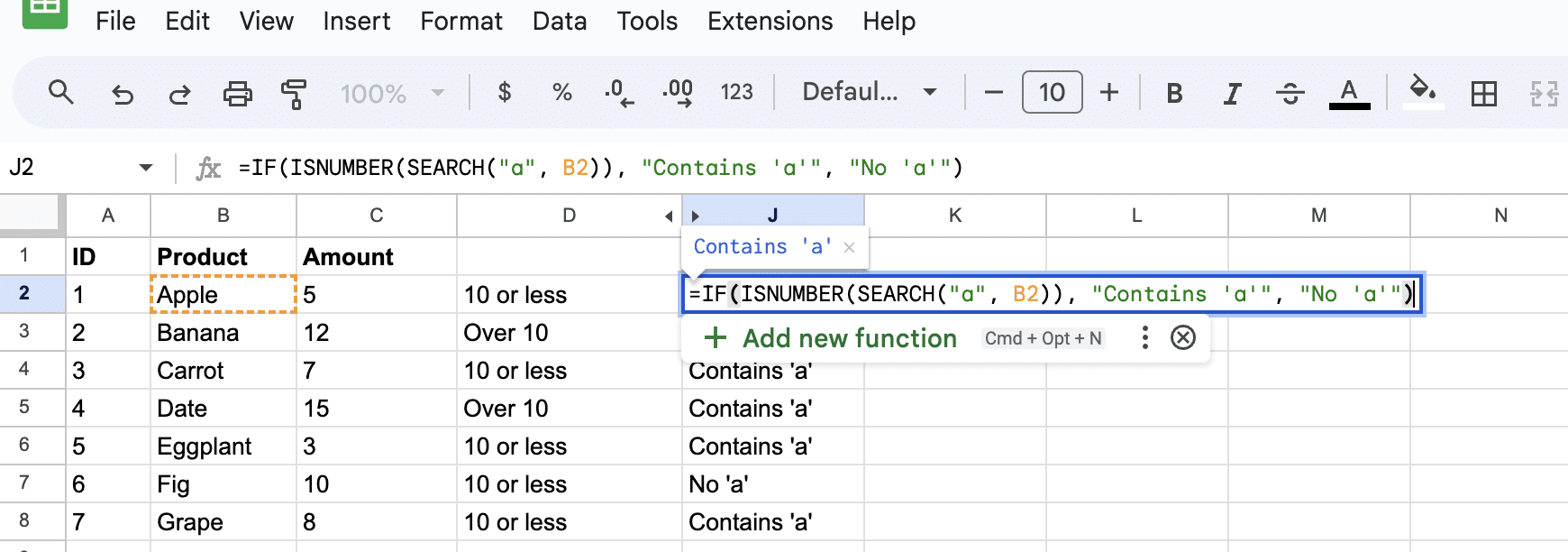The width and height of the screenshot is (1568, 552).
Task: Click the font size field showing 10
Action: [1052, 92]
